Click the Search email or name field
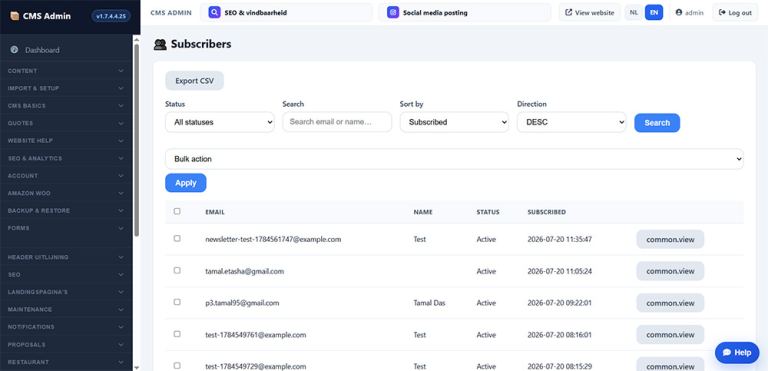Screen dimensions: 768x371 pos(337,122)
